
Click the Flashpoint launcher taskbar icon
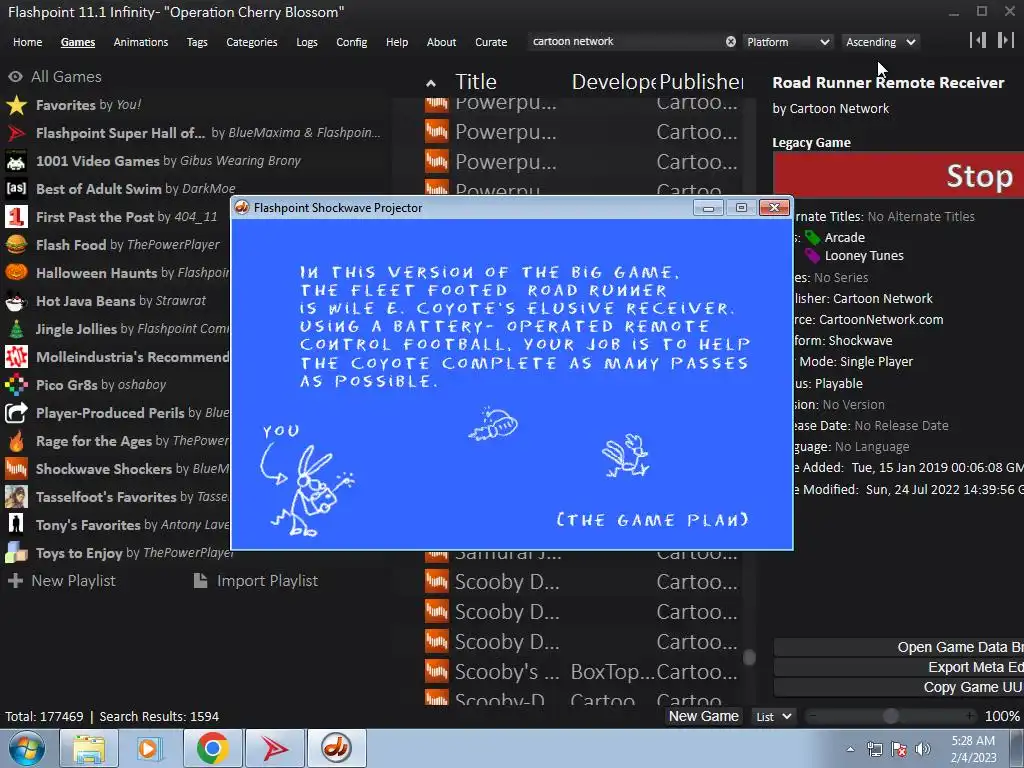click(274, 748)
